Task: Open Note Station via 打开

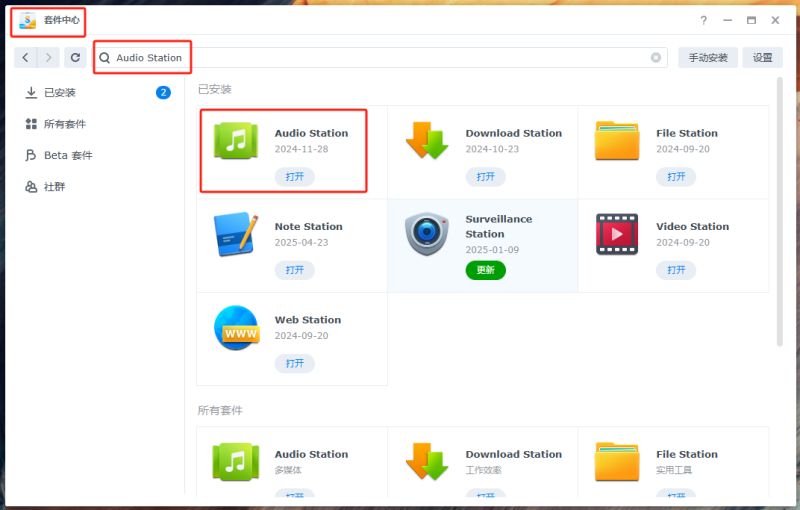Action: point(294,270)
